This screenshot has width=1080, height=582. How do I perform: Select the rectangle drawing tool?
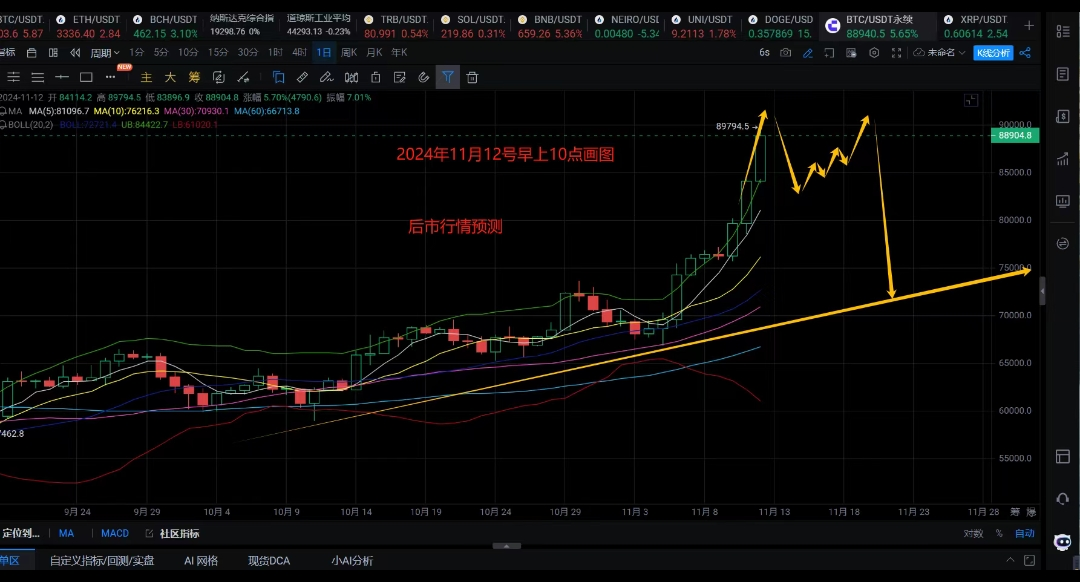point(87,77)
